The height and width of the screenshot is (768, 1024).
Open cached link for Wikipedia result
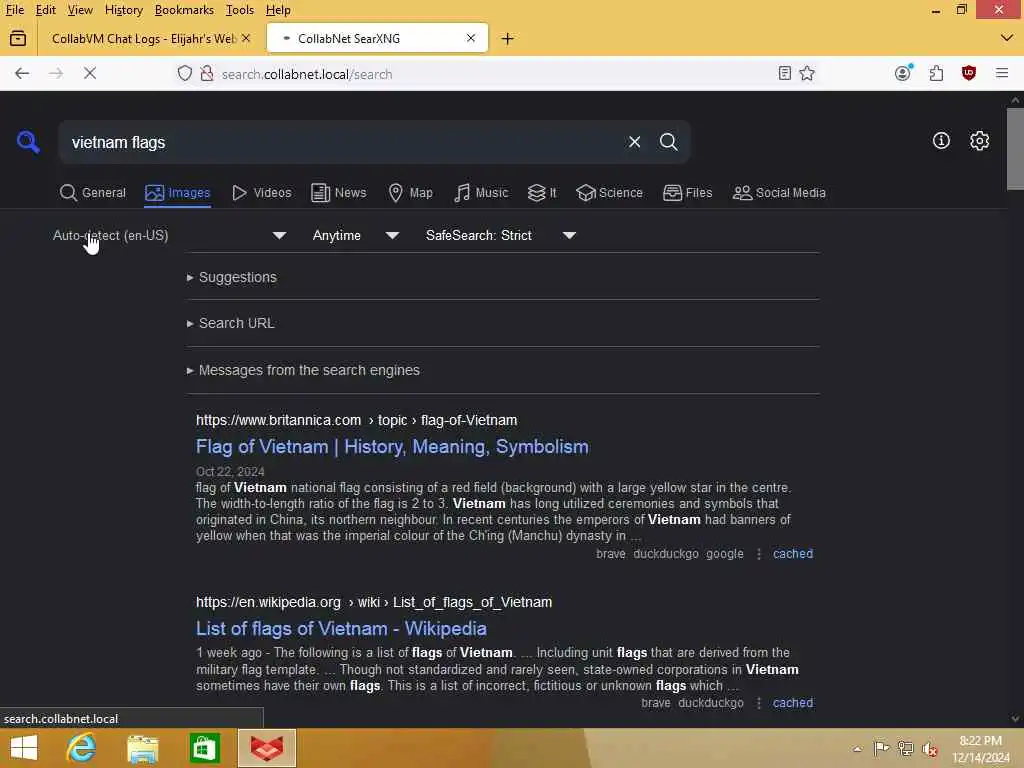pos(793,703)
